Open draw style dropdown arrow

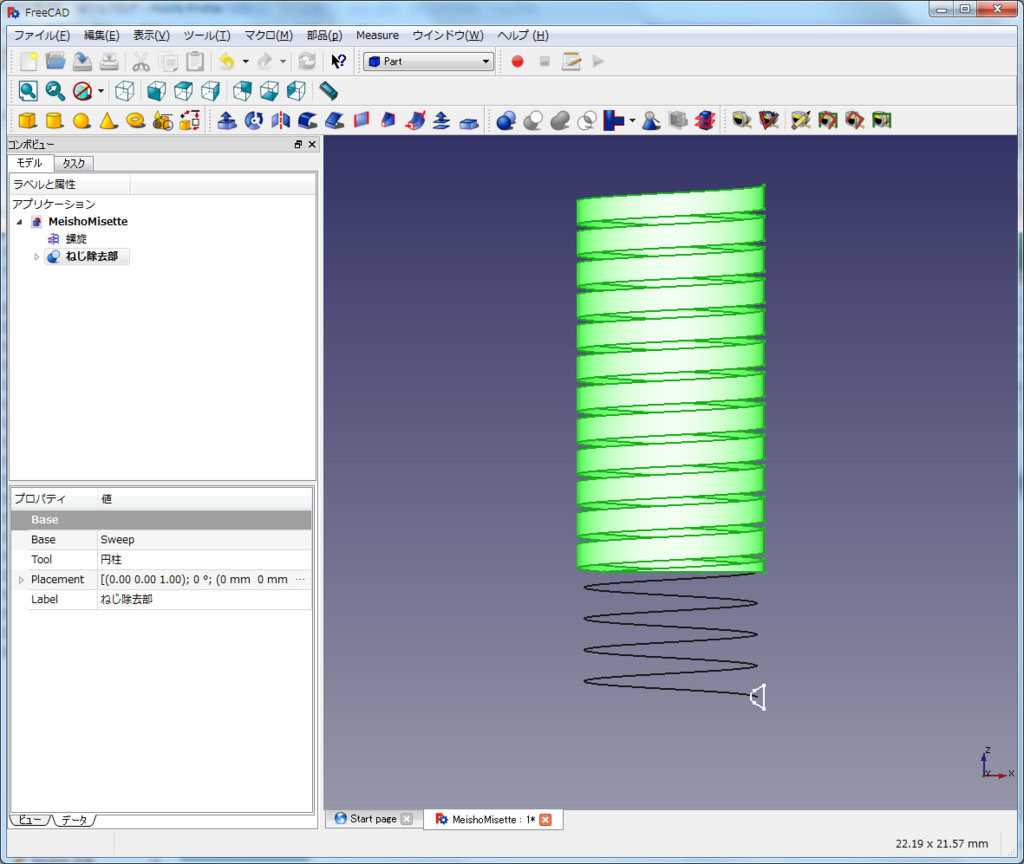(x=101, y=91)
